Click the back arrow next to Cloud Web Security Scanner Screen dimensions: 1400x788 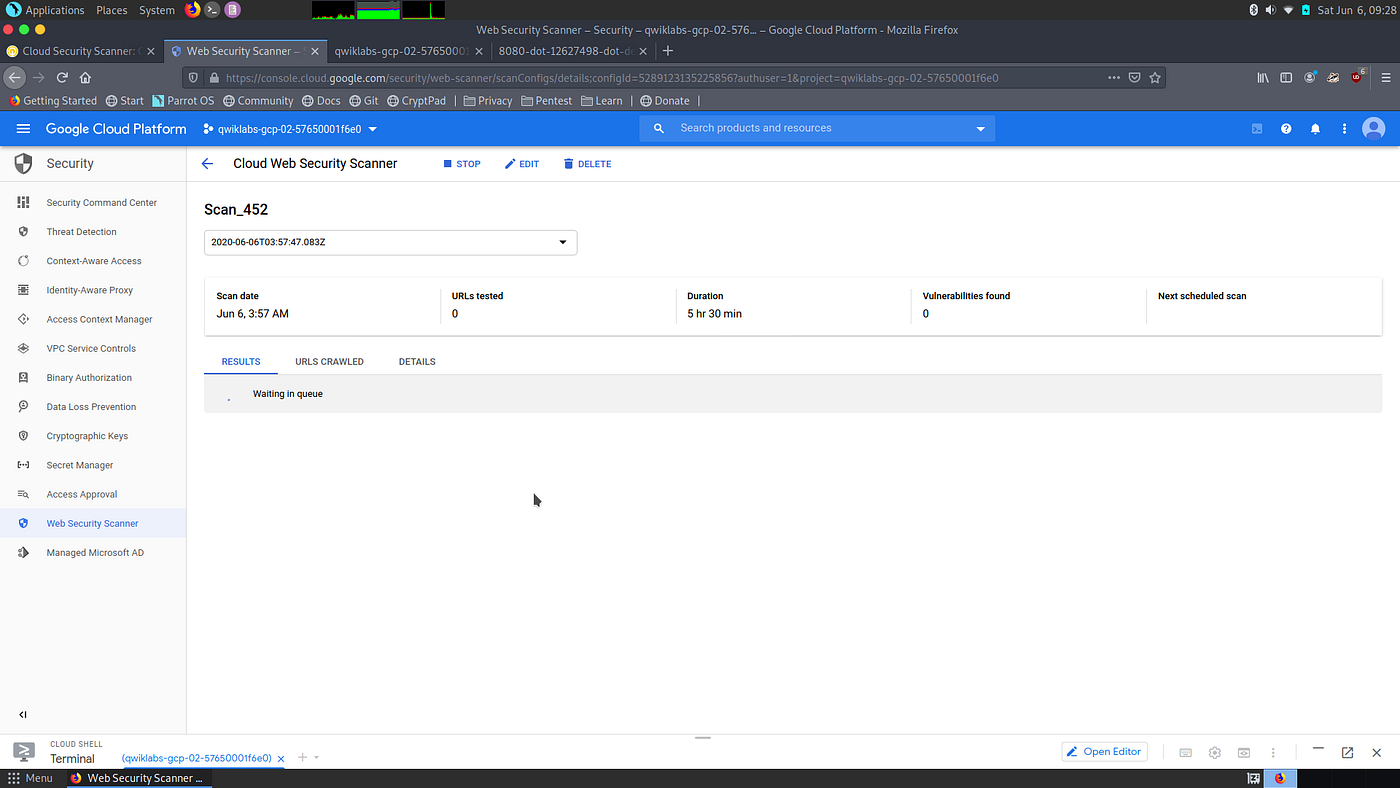click(207, 163)
